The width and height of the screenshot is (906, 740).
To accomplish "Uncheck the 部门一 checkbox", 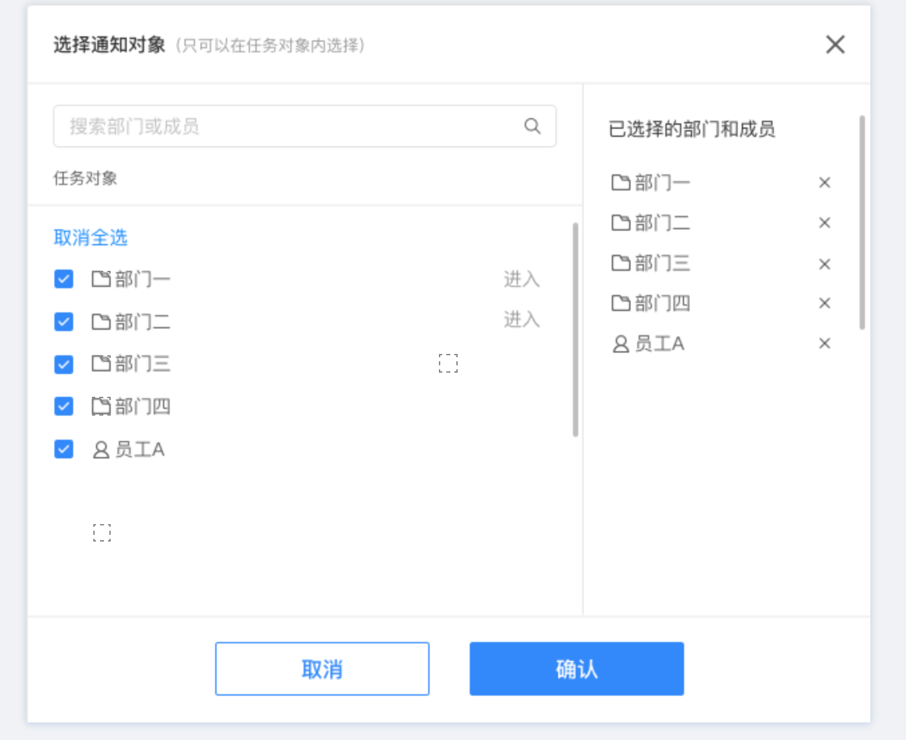I will (64, 279).
